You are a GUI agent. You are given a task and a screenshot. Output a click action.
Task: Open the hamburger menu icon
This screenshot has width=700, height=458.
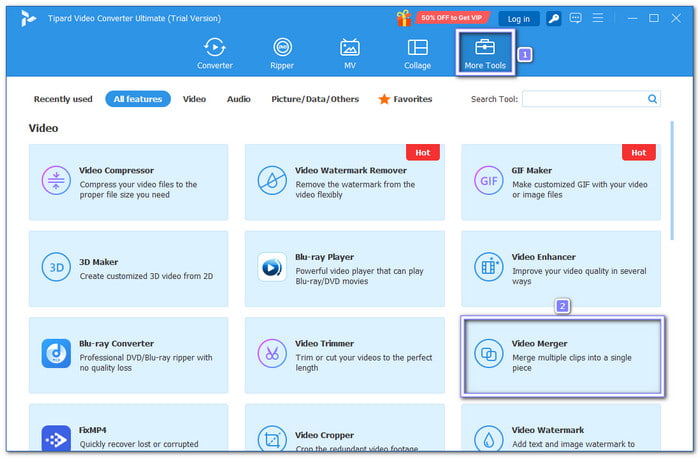point(598,18)
